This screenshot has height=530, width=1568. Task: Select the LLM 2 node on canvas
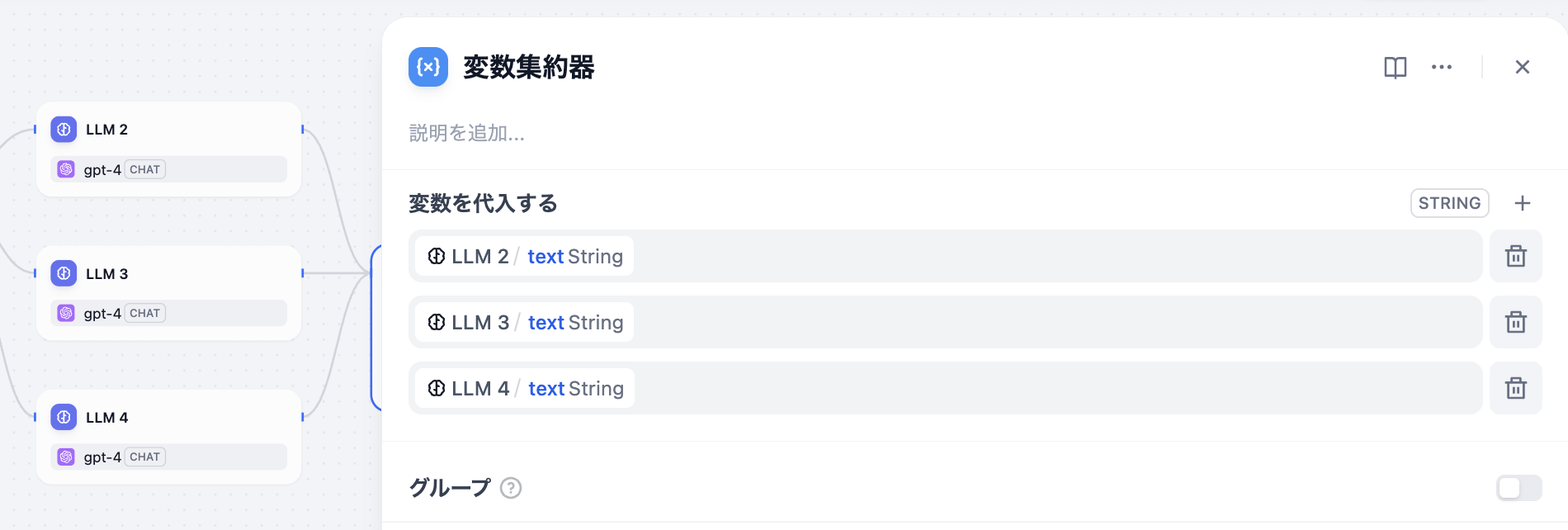click(168, 149)
